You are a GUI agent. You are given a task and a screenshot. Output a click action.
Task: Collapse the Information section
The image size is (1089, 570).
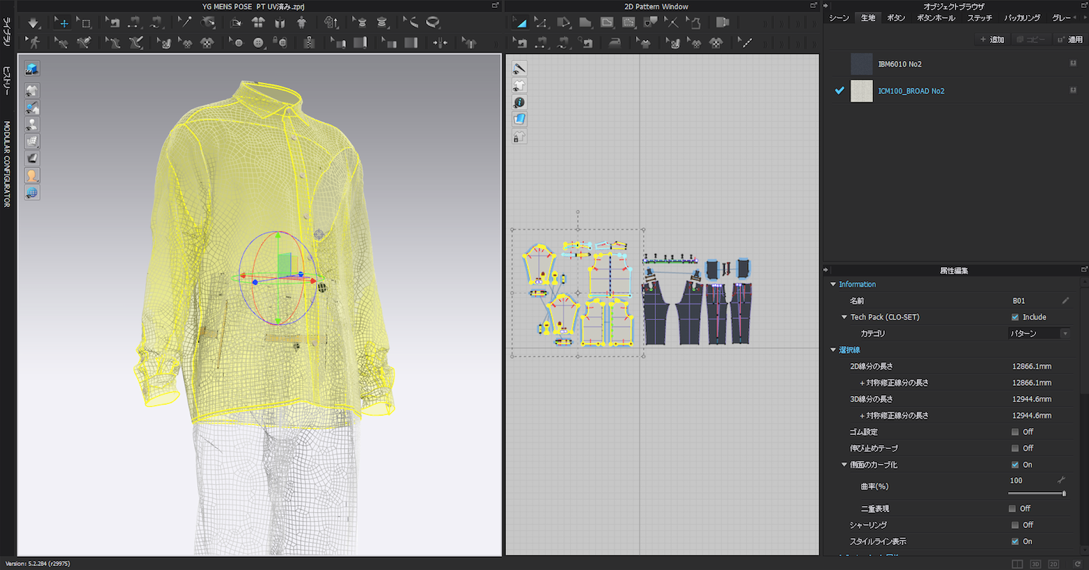point(833,285)
